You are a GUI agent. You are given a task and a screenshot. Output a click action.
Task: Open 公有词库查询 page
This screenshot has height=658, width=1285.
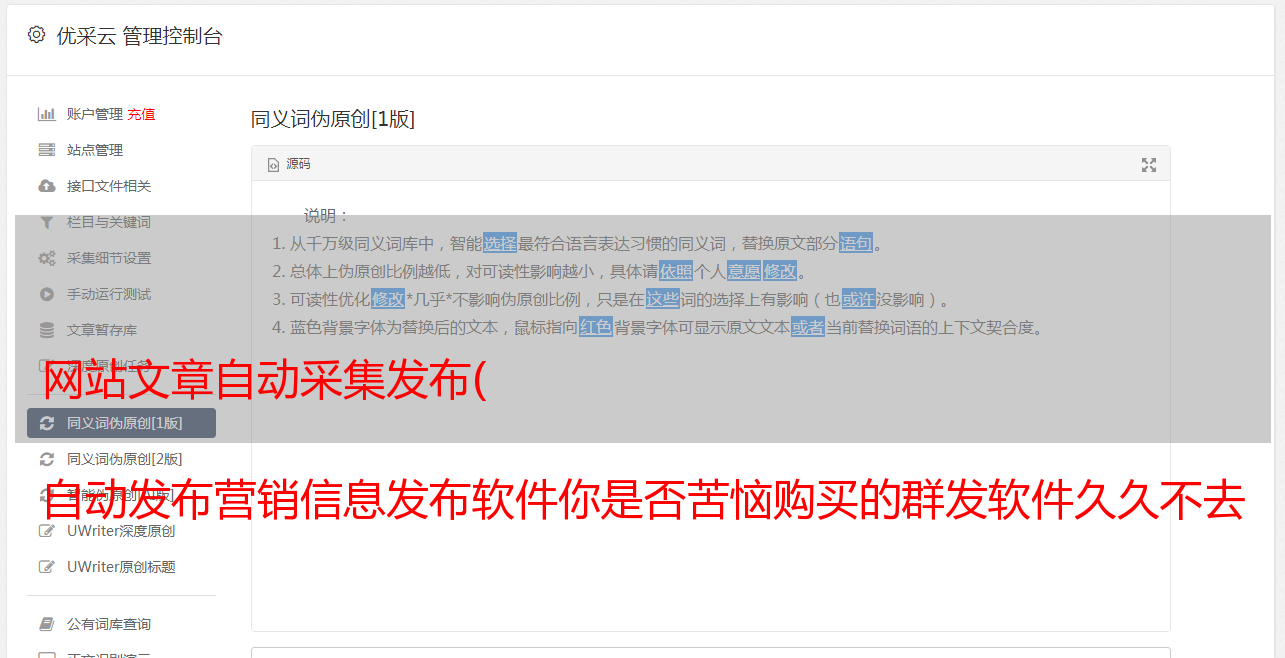tap(121, 624)
